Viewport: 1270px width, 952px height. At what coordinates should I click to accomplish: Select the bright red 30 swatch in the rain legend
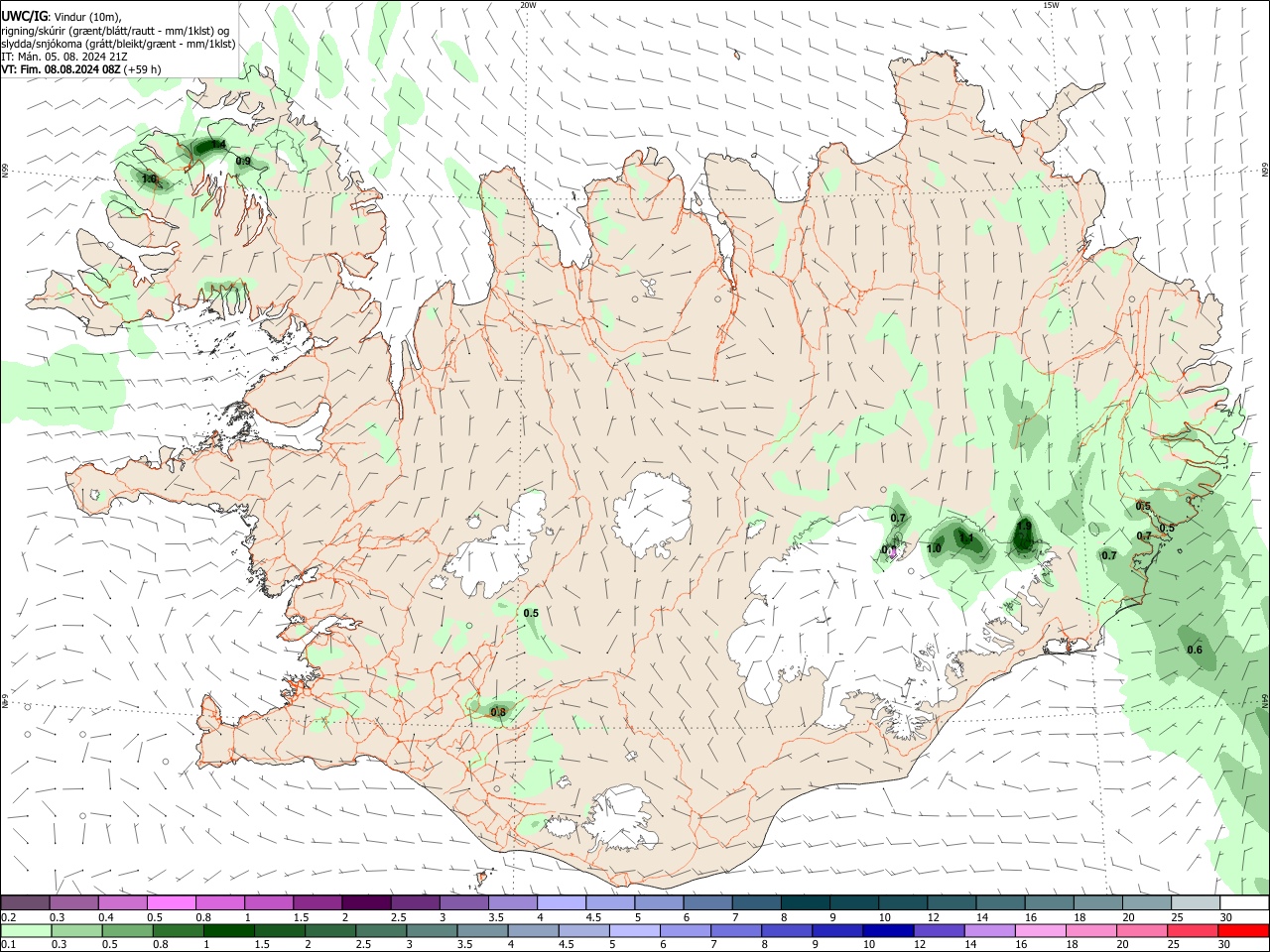[x=1243, y=930]
